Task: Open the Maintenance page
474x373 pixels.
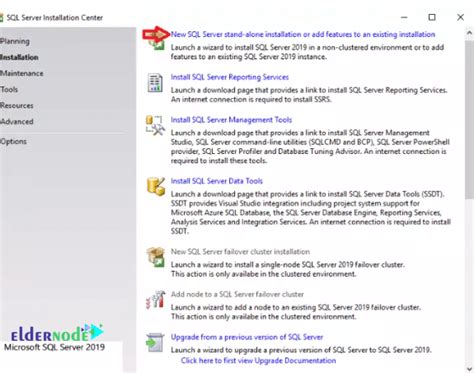Action: point(22,73)
